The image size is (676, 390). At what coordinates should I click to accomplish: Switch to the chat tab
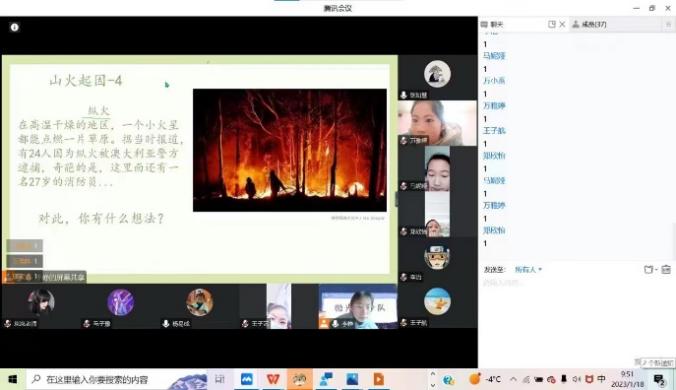pyautogui.click(x=492, y=25)
